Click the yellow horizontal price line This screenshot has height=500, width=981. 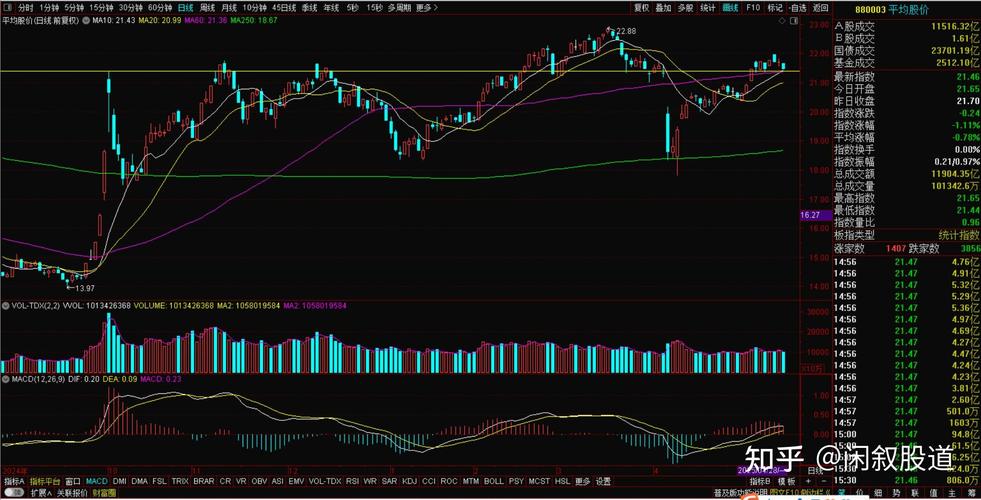pos(400,71)
